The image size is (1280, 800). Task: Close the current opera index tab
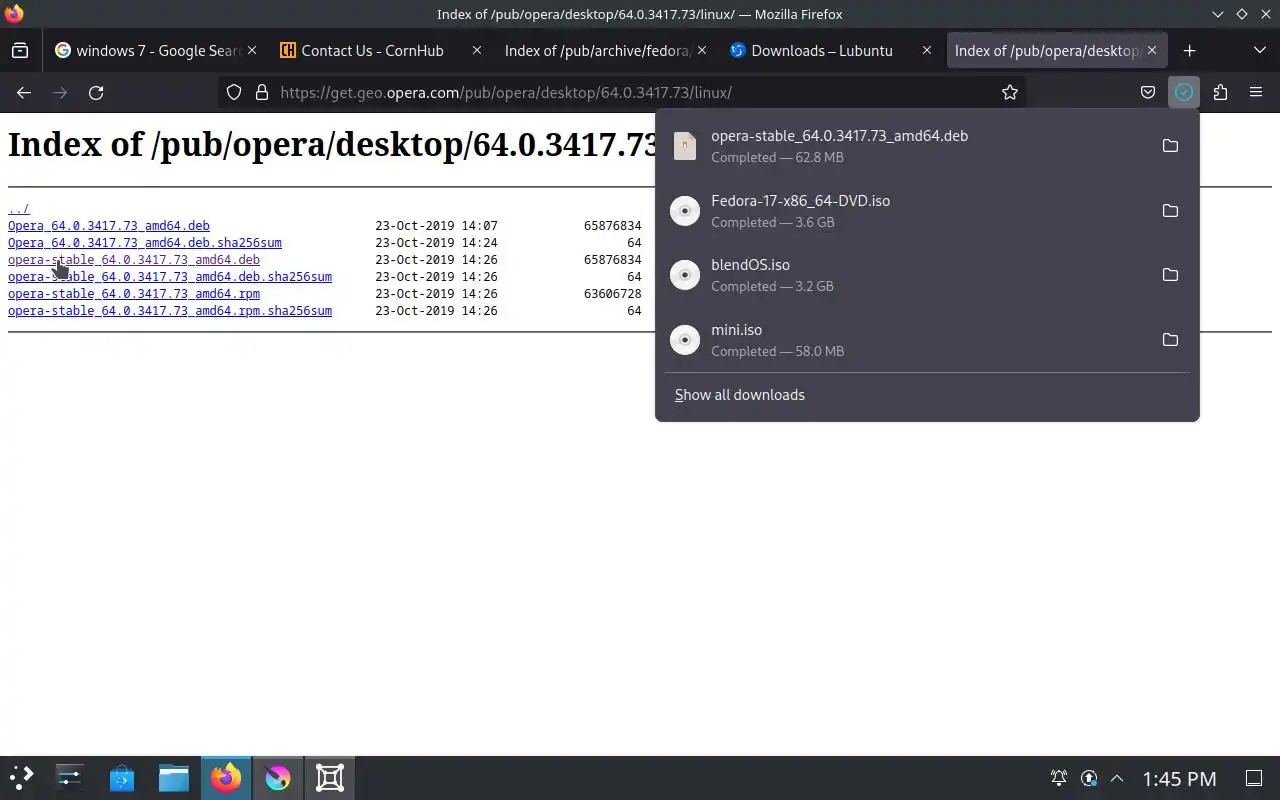pyautogui.click(x=1152, y=50)
